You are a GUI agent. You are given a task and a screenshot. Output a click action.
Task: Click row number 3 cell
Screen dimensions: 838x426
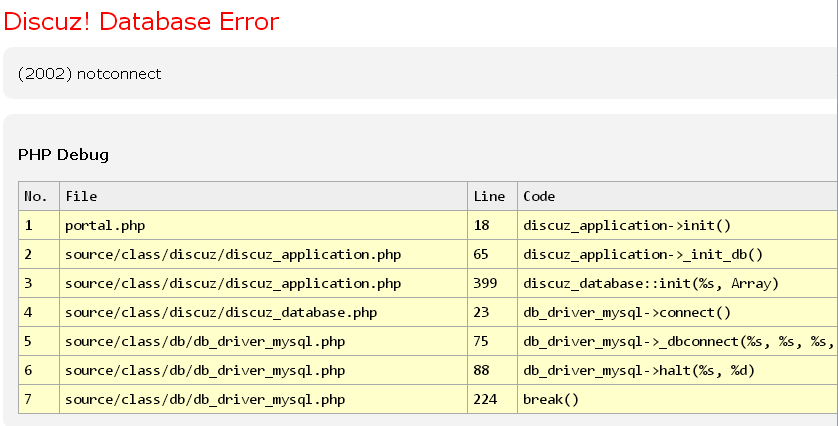(x=39, y=283)
